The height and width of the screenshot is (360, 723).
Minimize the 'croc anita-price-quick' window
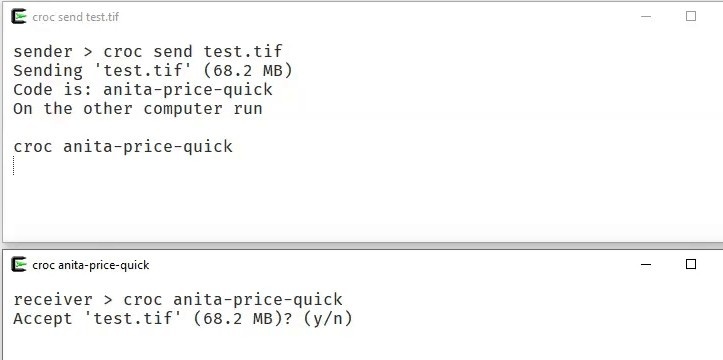646,265
